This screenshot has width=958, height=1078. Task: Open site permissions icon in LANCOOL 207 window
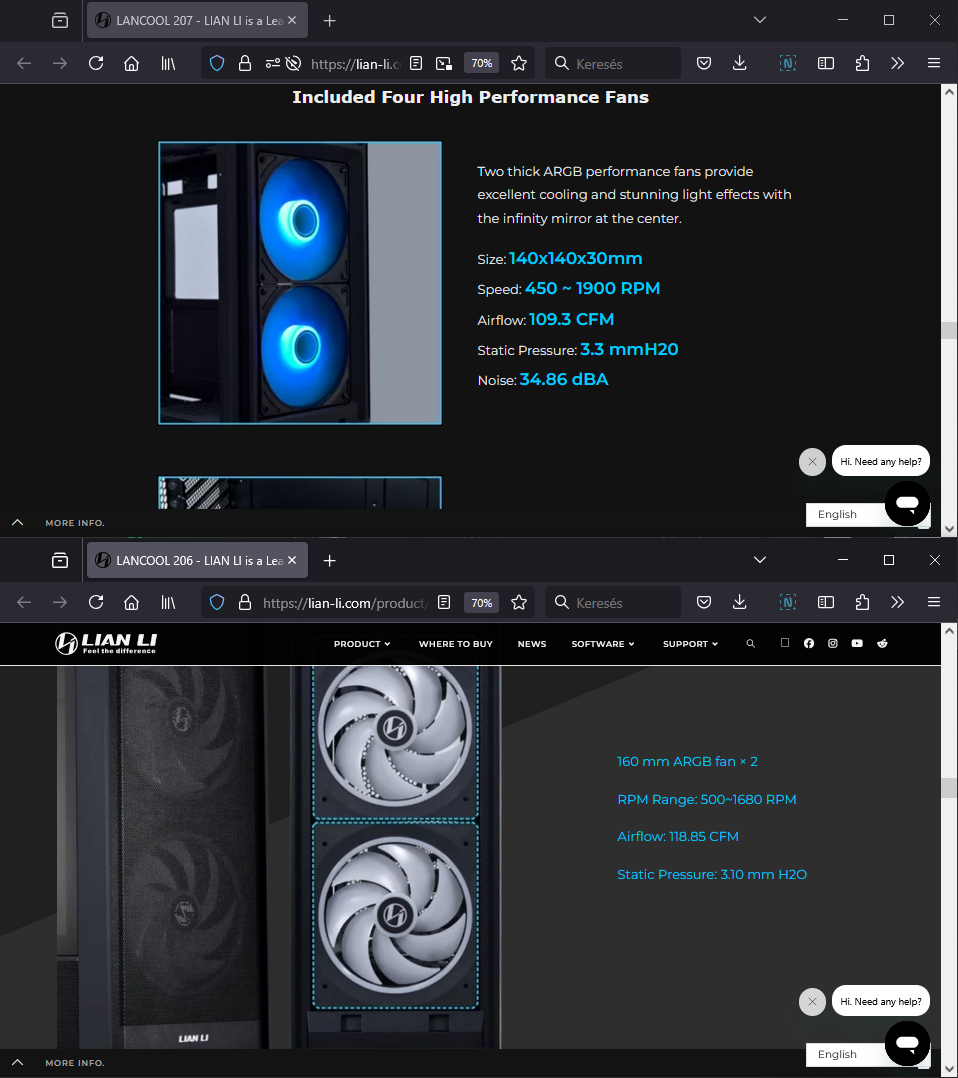(x=272, y=63)
